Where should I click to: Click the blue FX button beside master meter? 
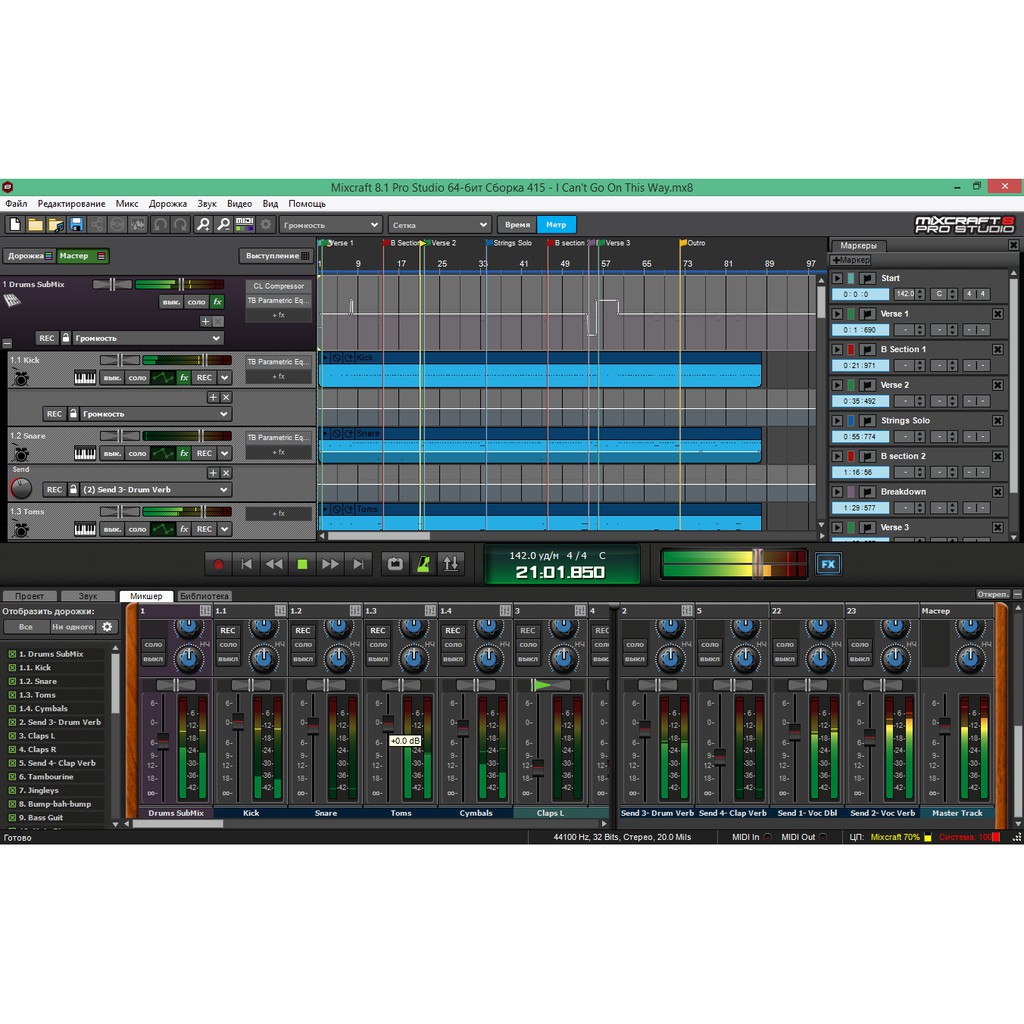pyautogui.click(x=828, y=564)
